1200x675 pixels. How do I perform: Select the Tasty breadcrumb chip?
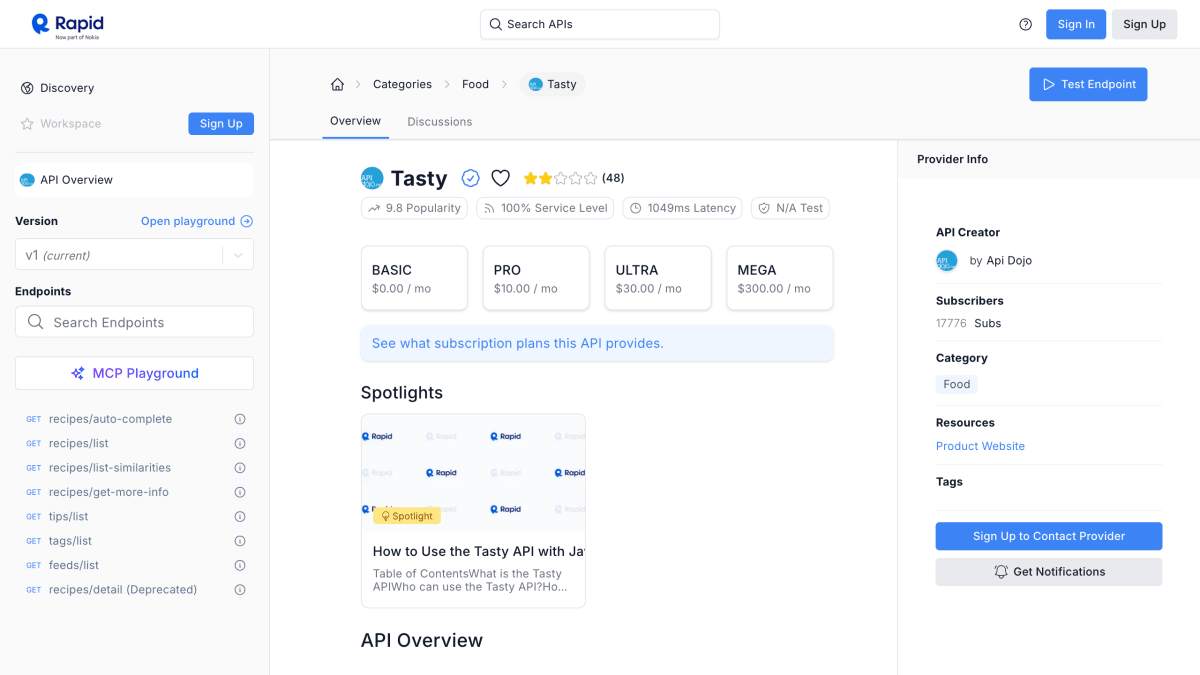point(552,84)
